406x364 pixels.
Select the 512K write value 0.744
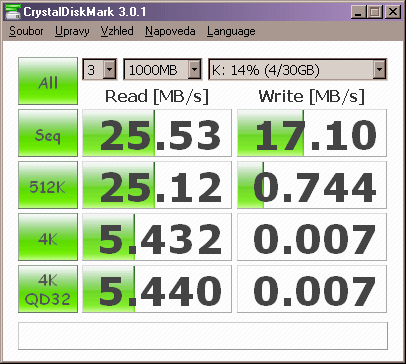(x=312, y=185)
